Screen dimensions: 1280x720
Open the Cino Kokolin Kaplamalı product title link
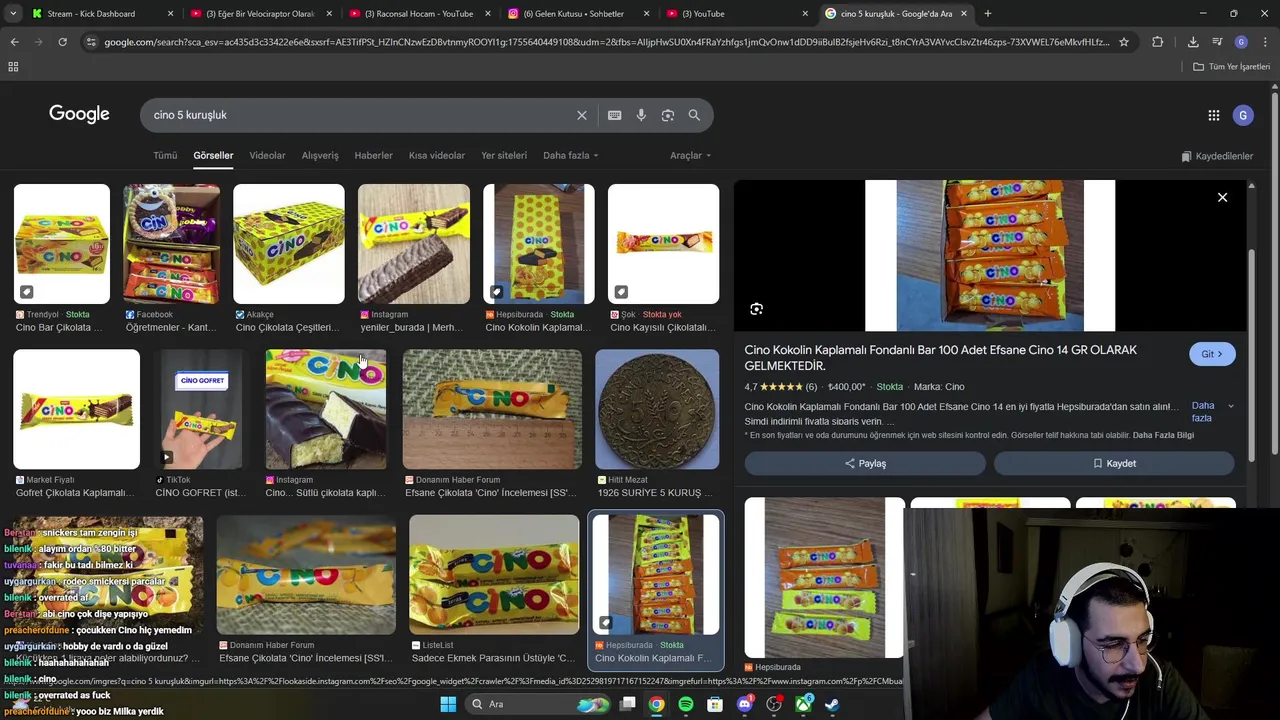pyautogui.click(x=940, y=358)
